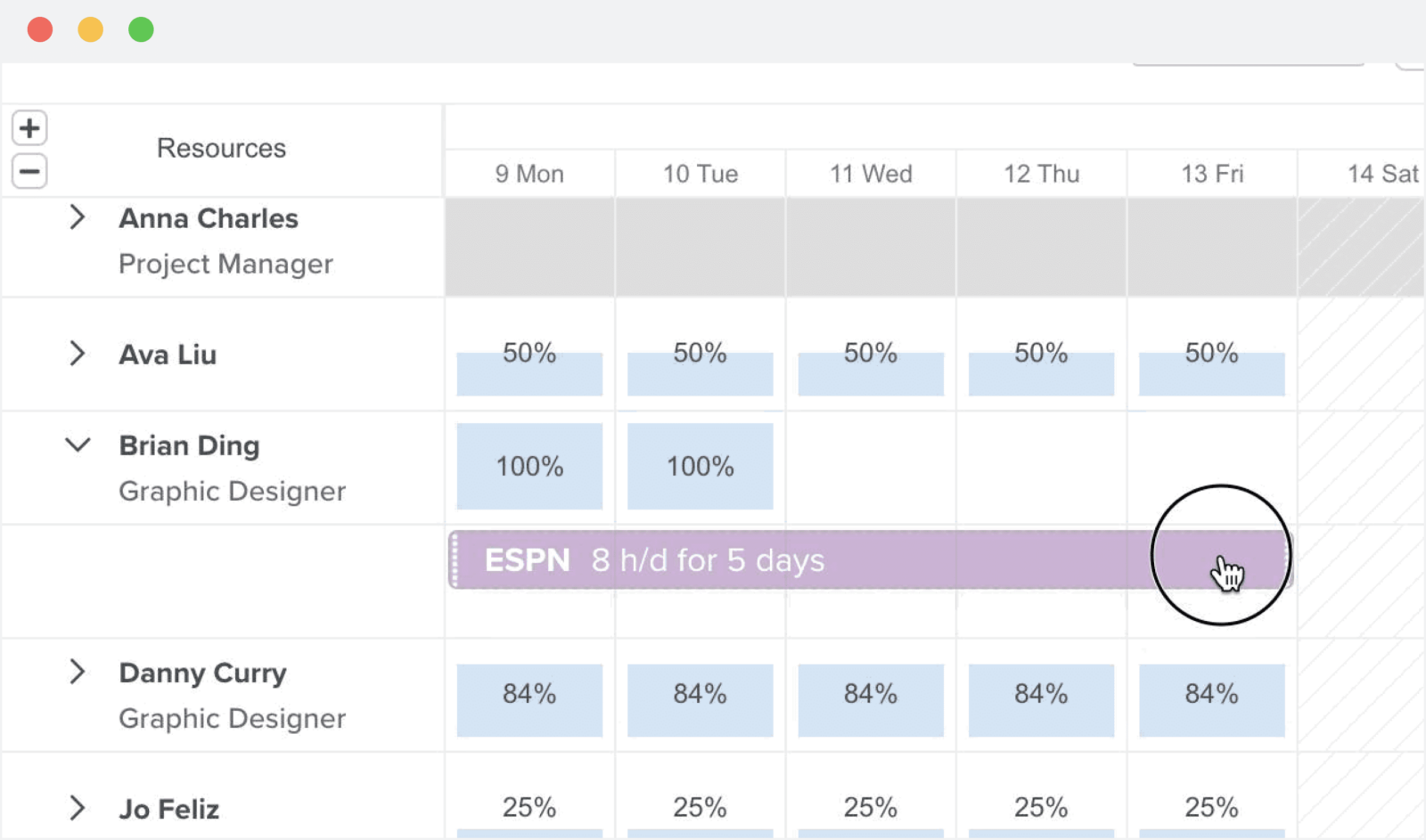Select Brian Ding's name
The height and width of the screenshot is (840, 1426).
(190, 445)
